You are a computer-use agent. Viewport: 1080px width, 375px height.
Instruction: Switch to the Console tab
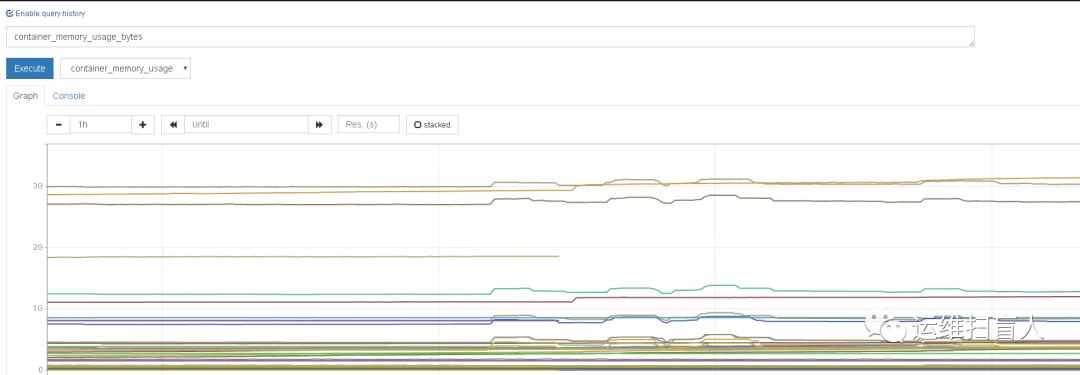coord(69,96)
